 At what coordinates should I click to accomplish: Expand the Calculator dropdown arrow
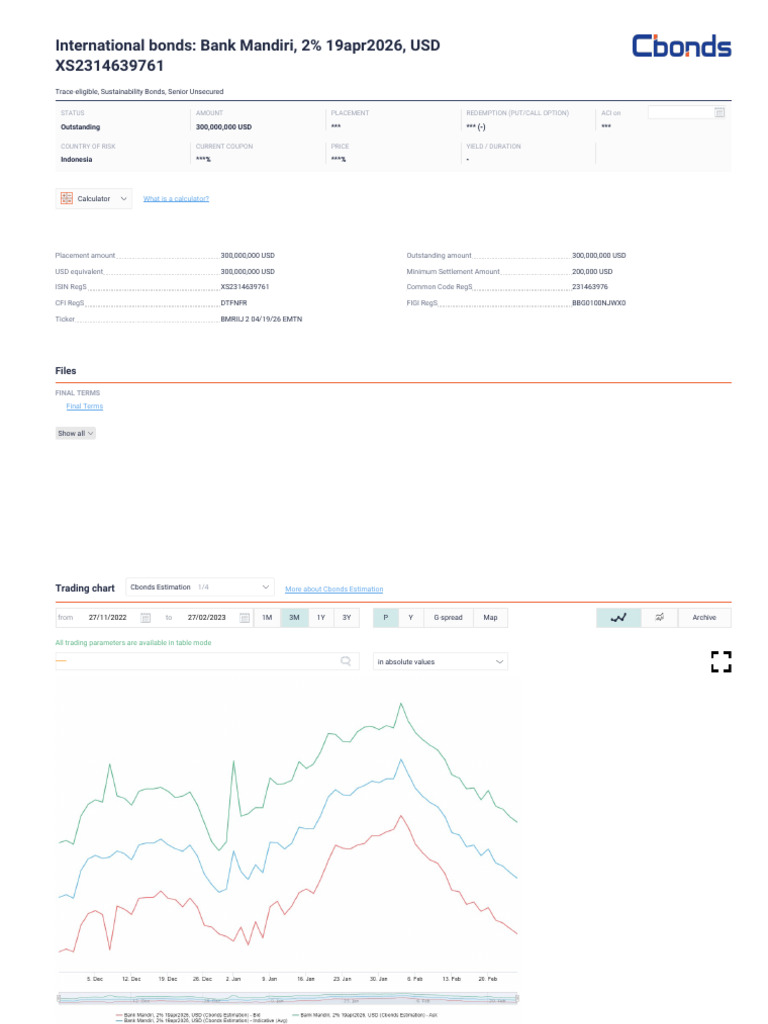point(123,199)
